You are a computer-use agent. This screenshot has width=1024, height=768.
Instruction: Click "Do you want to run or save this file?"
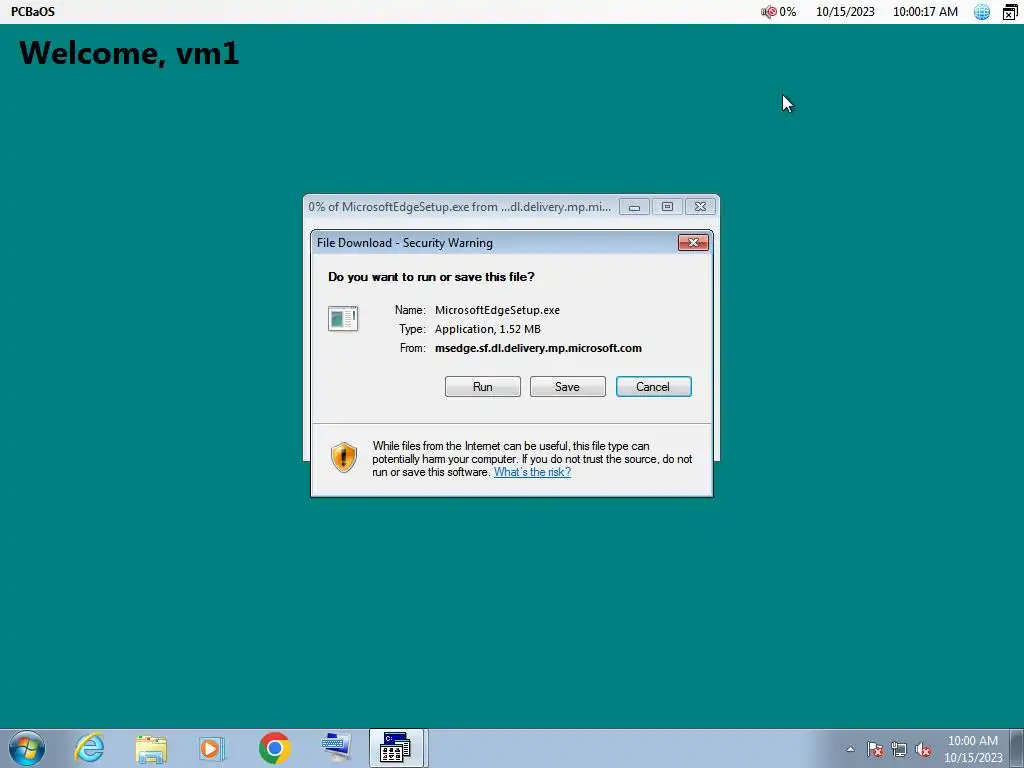coord(431,277)
